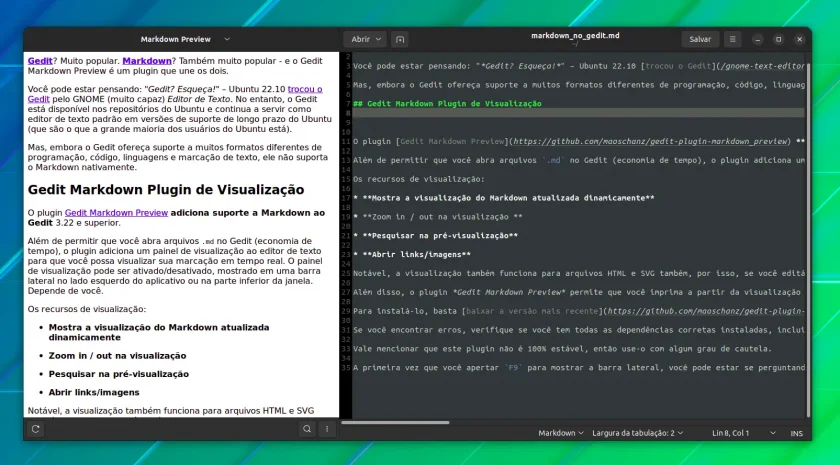
Task: Click the preview bullet 'Pesquisar na pré-visualização'
Action: [x=118, y=374]
